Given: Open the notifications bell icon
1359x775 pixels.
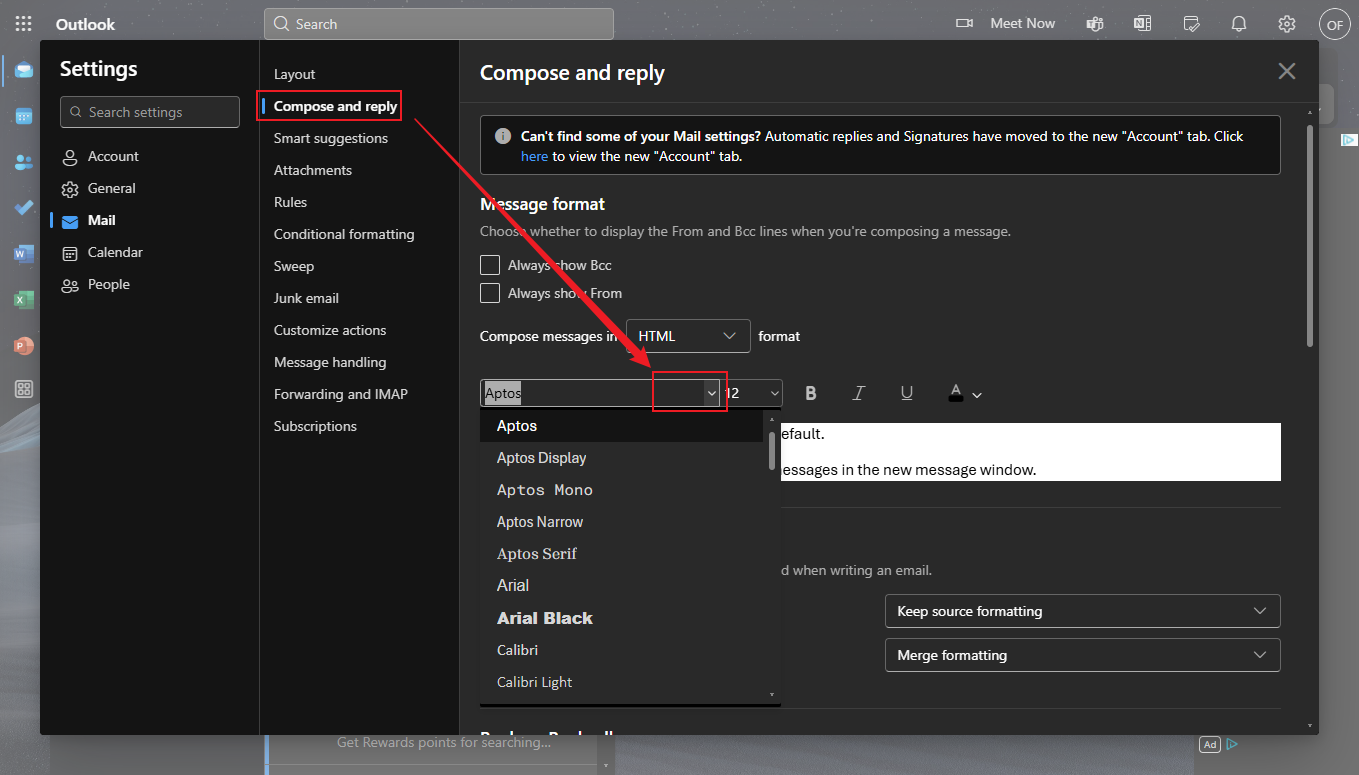Looking at the screenshot, I should (1239, 24).
